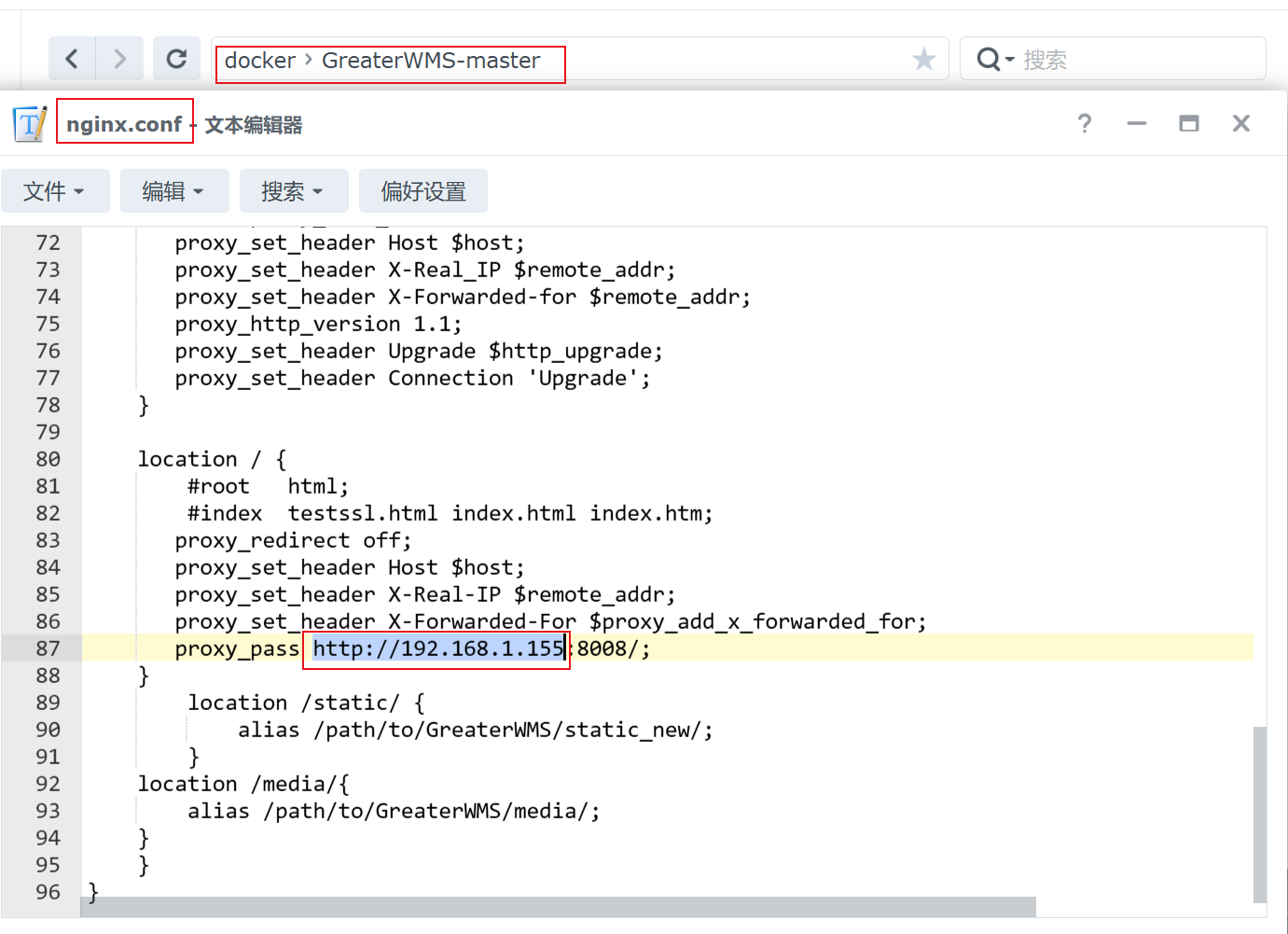Image resolution: width=1288 pixels, height=934 pixels.
Task: Select GreaterWMS-master in the path bar
Action: click(x=430, y=61)
